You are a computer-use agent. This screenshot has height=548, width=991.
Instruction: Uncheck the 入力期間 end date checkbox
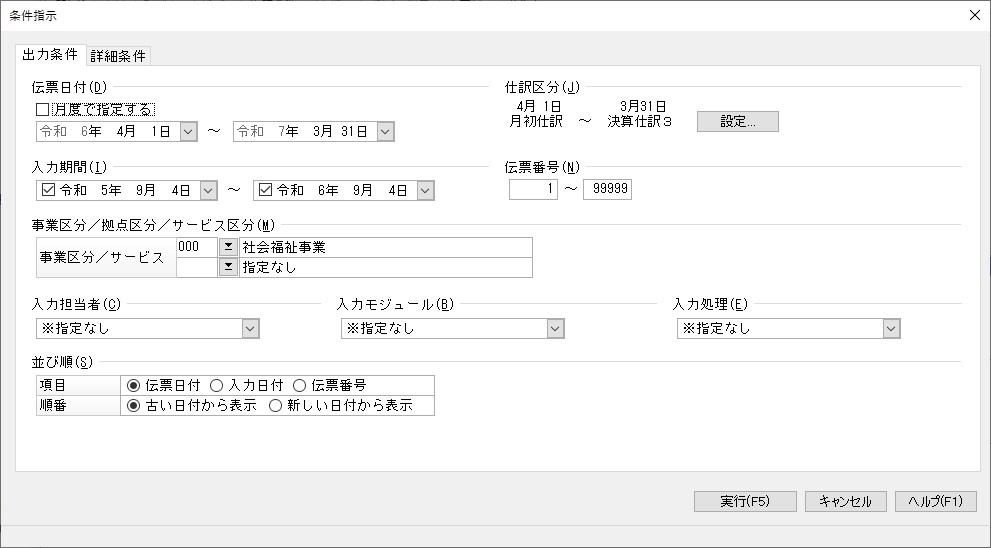coord(265,190)
